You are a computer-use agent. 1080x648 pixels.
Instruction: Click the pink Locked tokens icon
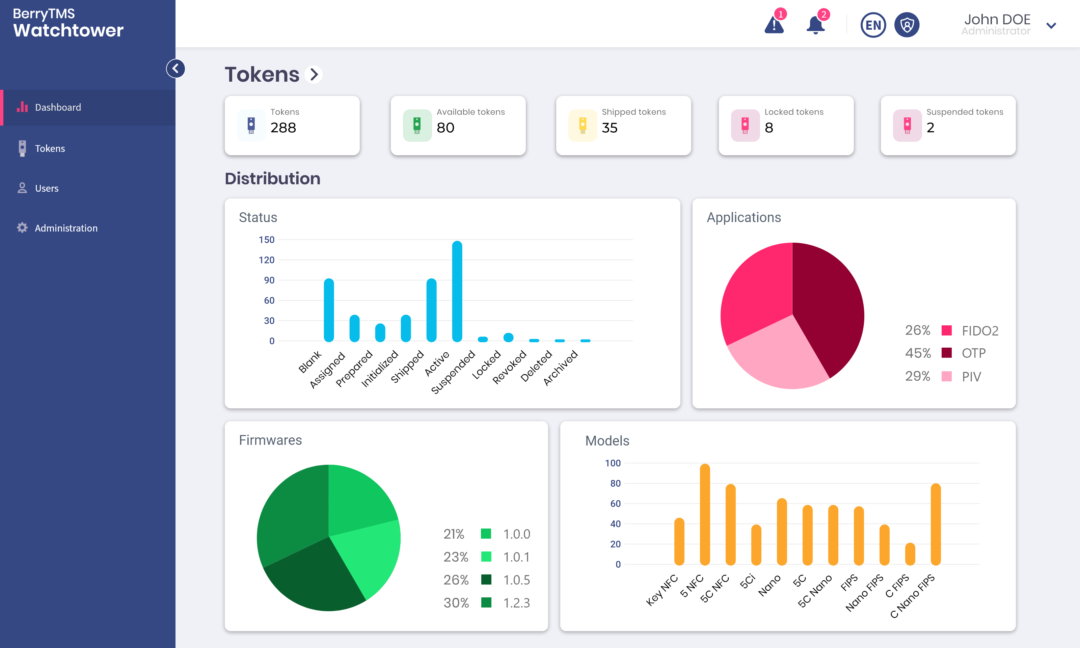(744, 125)
